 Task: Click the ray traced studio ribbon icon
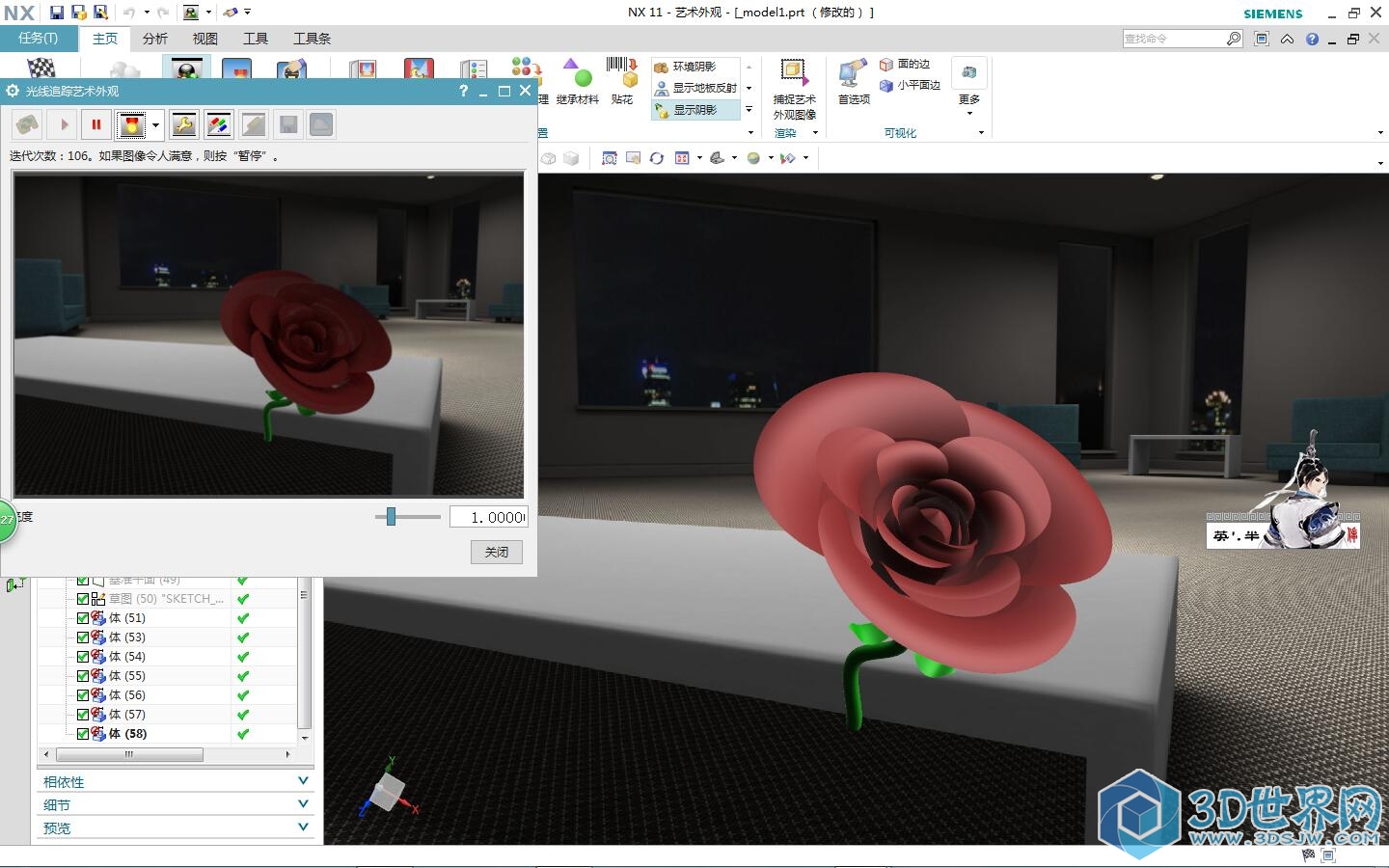[186, 68]
